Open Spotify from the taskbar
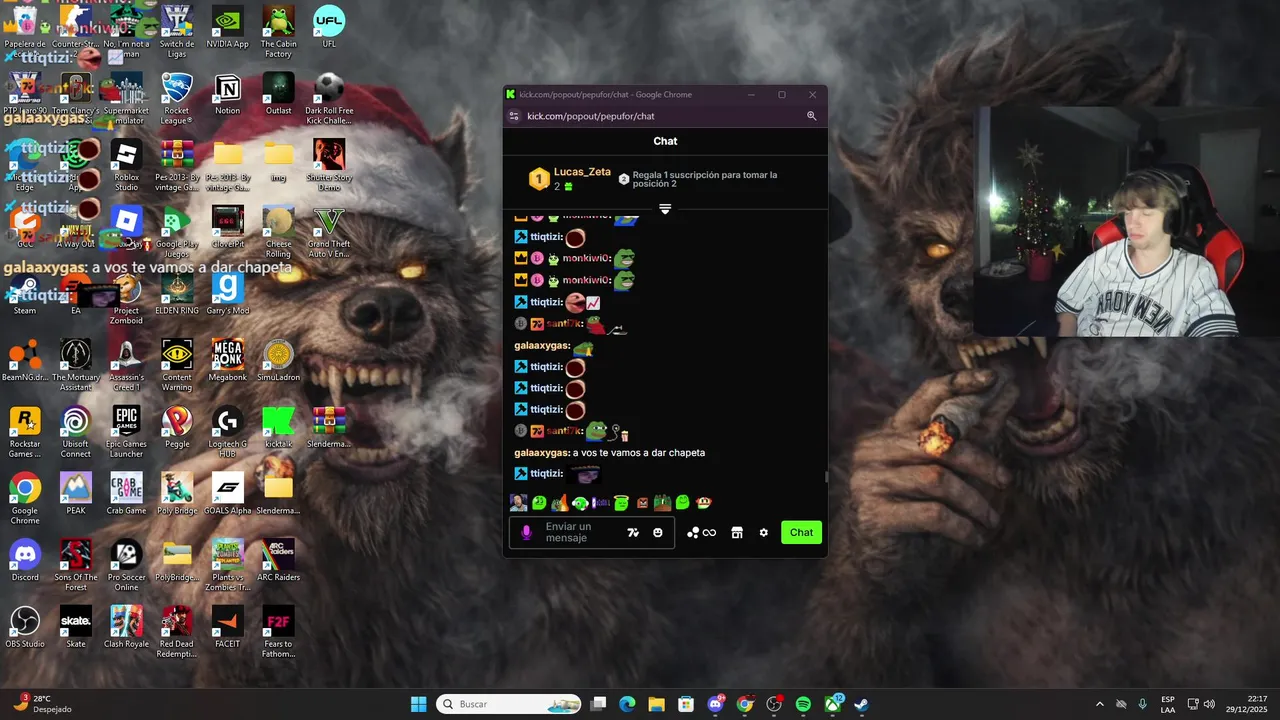1280x720 pixels. click(x=803, y=704)
